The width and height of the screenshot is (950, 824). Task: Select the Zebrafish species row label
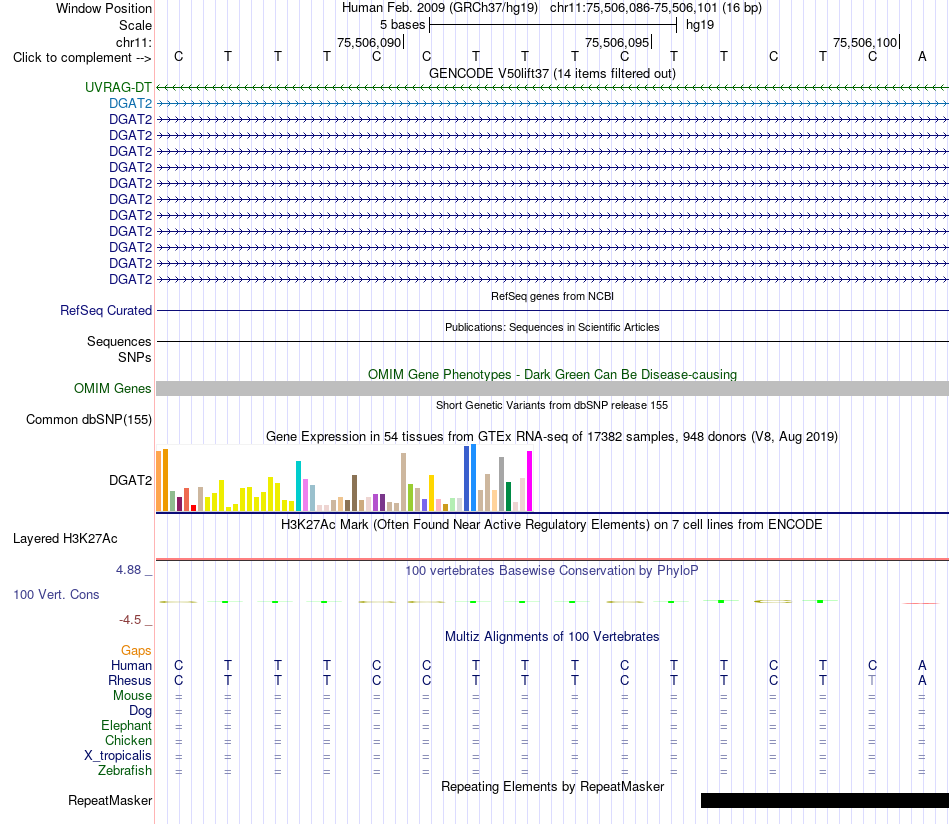click(125, 770)
